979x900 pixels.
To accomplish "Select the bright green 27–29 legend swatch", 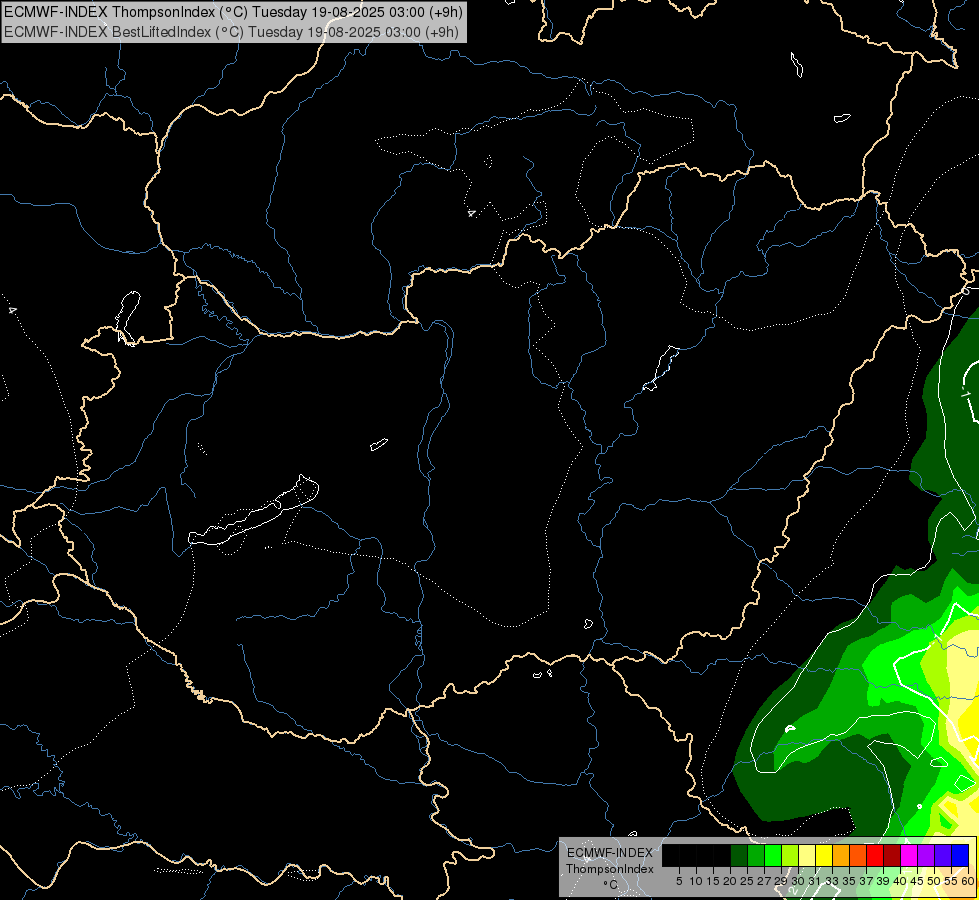I will 772,855.
